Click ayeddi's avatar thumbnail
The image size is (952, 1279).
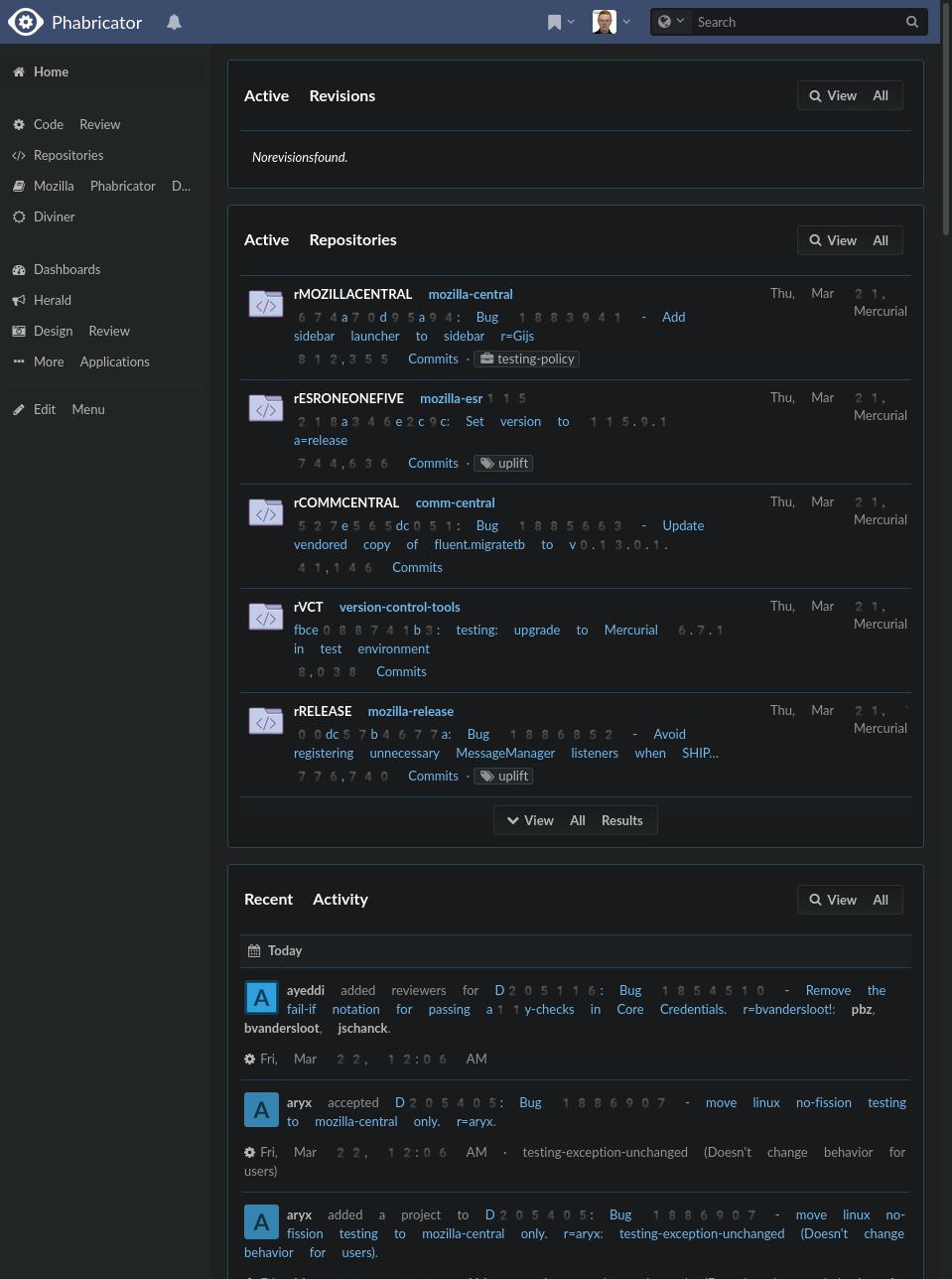coord(261,998)
